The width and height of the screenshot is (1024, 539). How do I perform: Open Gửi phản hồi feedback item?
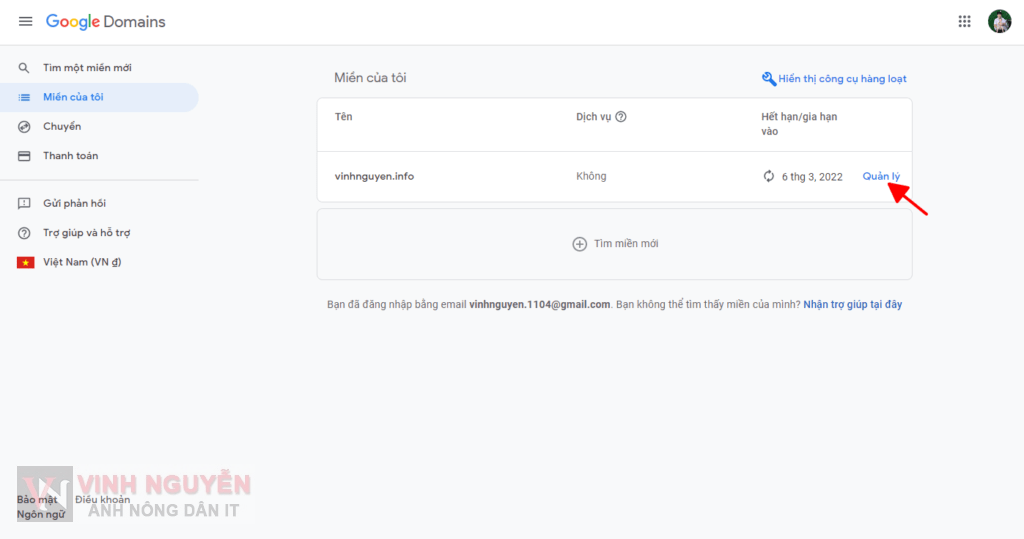pyautogui.click(x=74, y=203)
